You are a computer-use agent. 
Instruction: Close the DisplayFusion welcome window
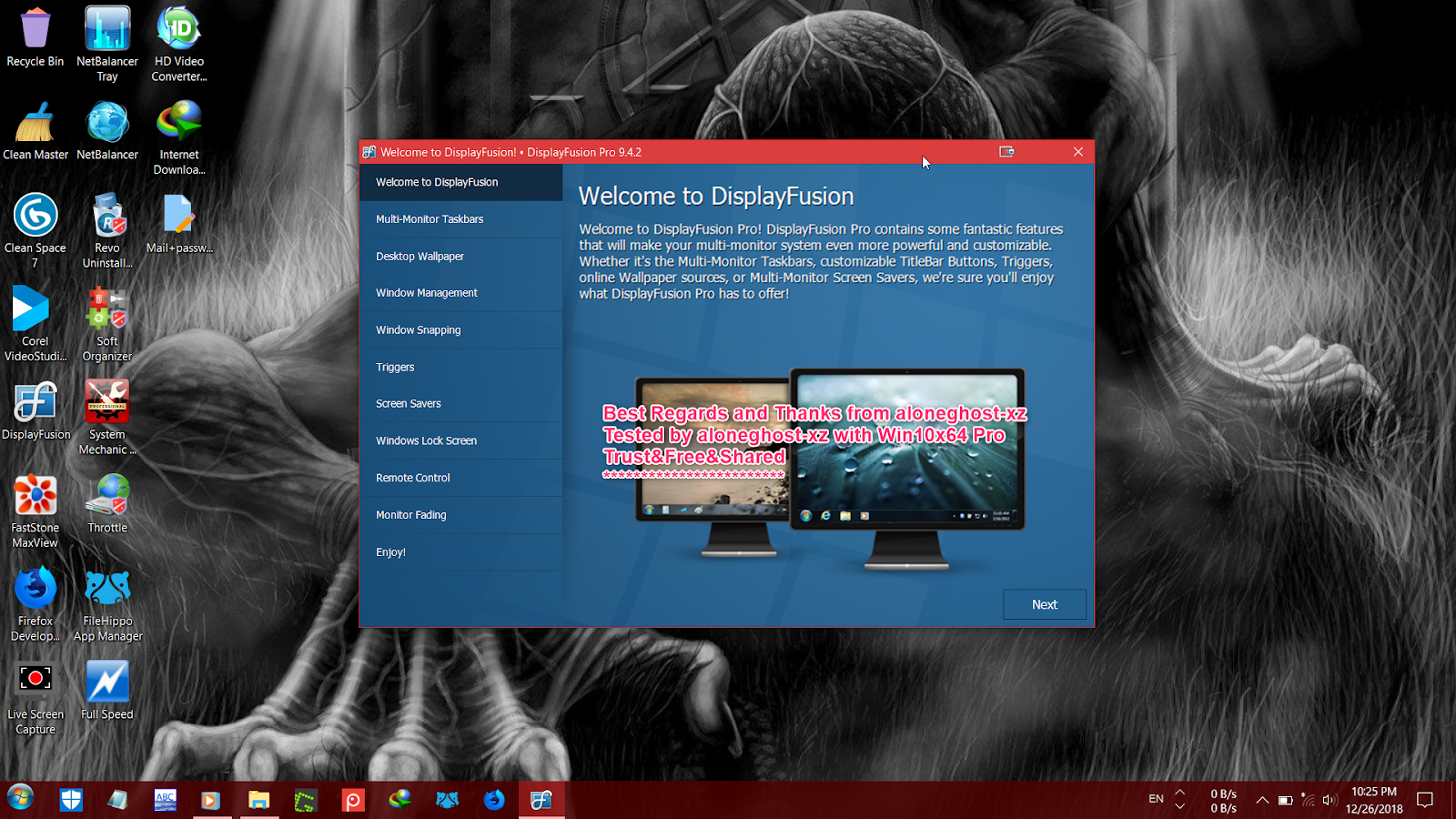coord(1078,152)
